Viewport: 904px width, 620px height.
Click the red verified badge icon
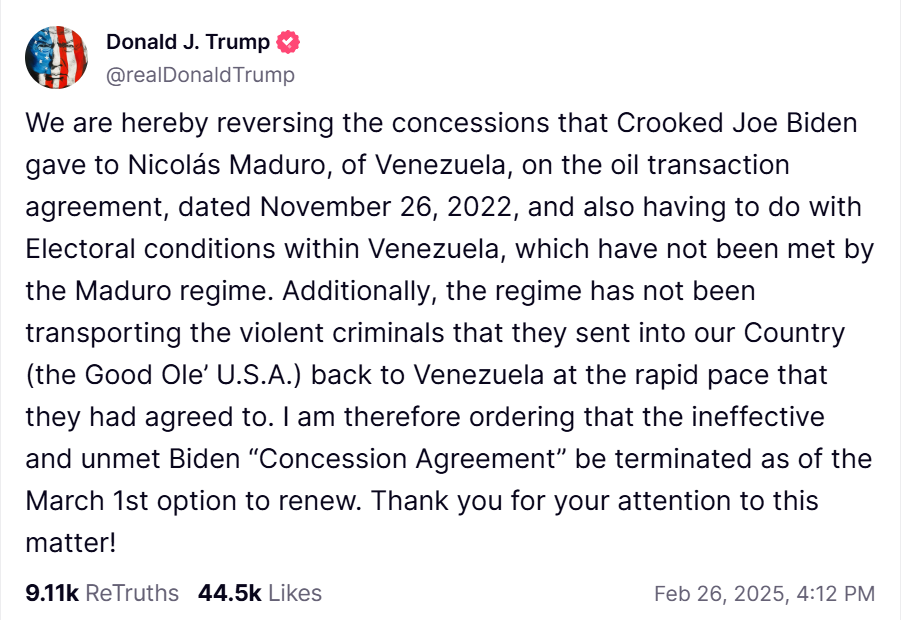pyautogui.click(x=288, y=42)
